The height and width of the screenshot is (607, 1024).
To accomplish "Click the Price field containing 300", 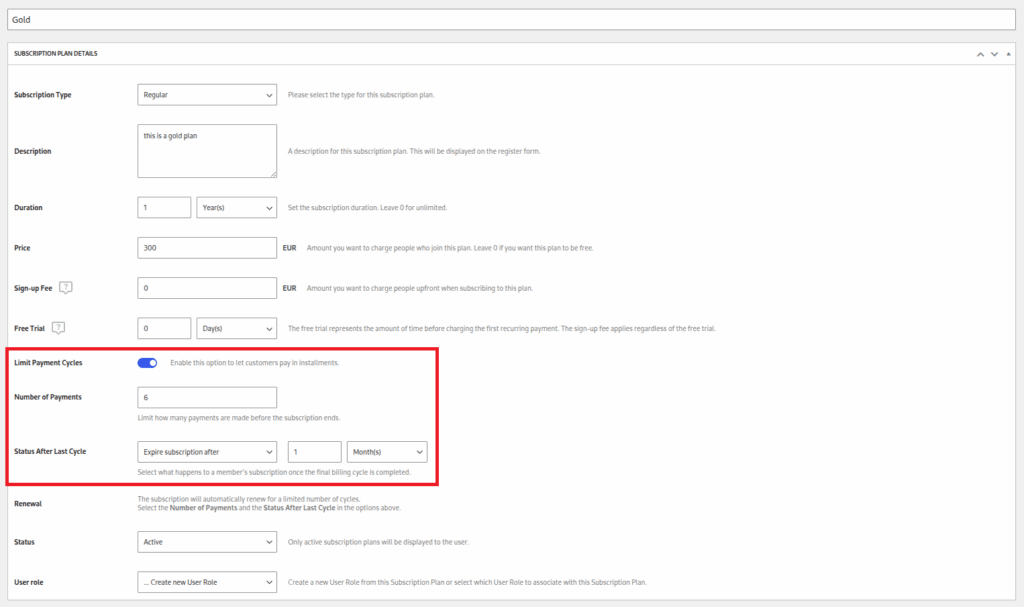I will click(207, 248).
